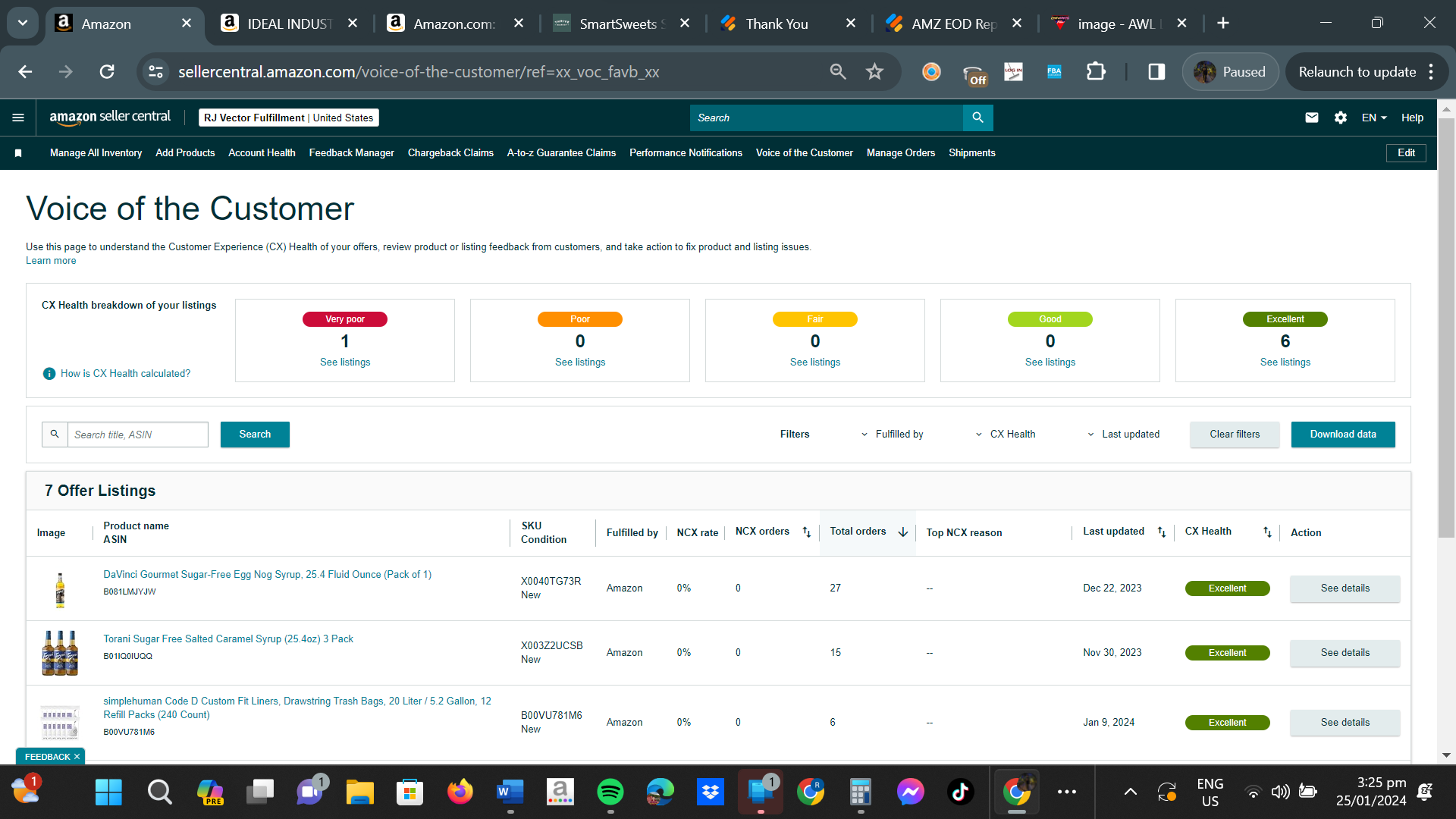Sort by CX Health arrows
Image resolution: width=1456 pixels, height=819 pixels.
coord(1267,532)
